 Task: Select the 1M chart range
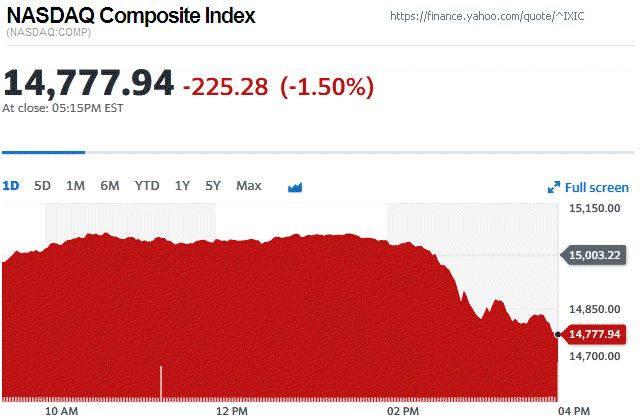coord(75,186)
